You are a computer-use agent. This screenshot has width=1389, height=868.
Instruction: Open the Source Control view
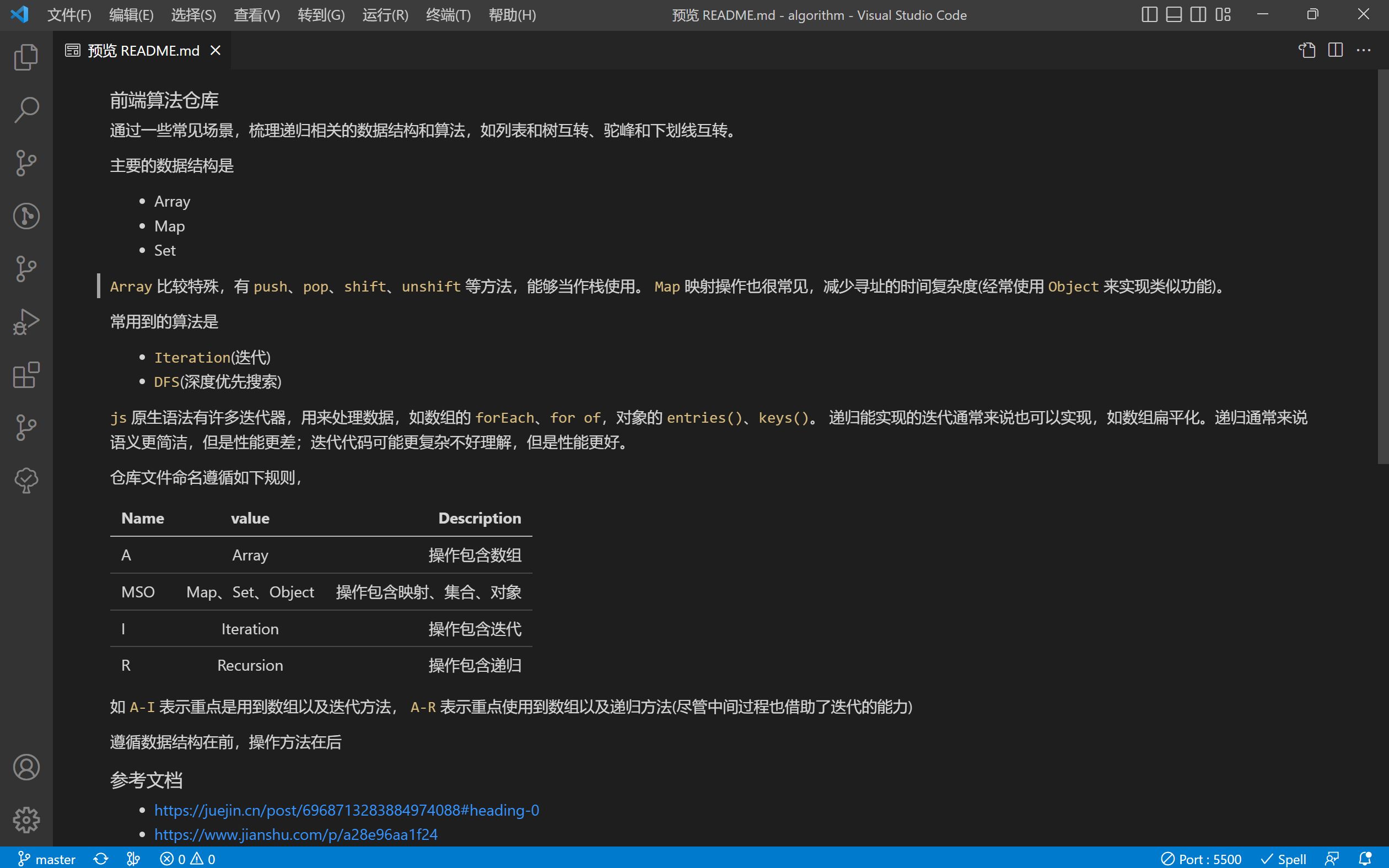pos(26,163)
